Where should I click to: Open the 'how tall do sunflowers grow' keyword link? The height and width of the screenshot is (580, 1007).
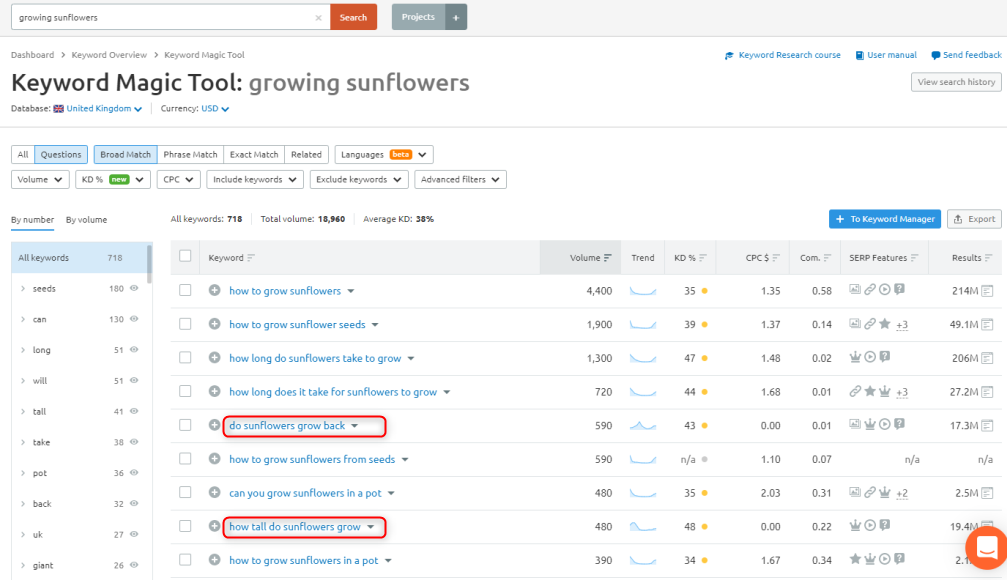[294, 527]
